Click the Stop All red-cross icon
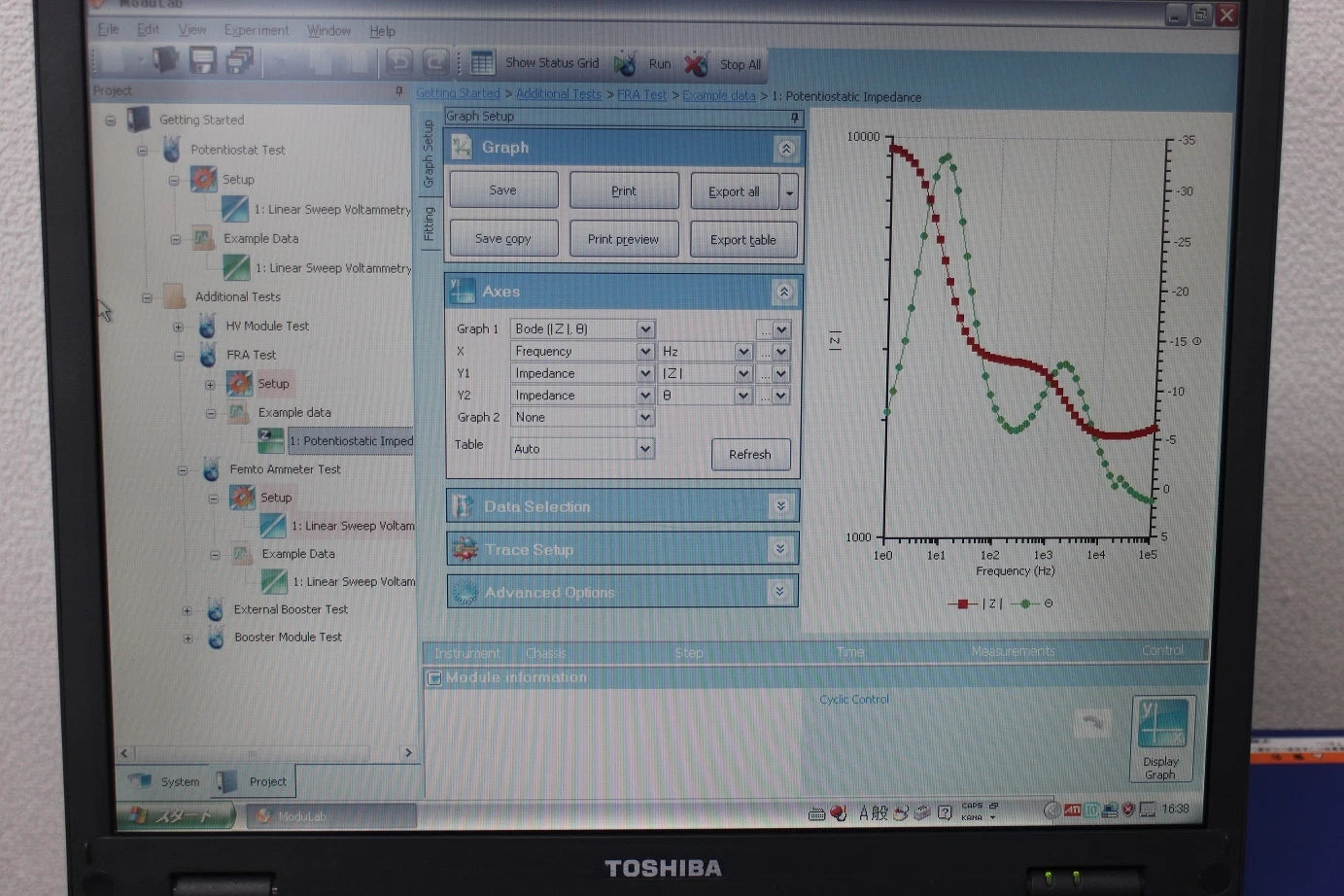 pos(696,64)
